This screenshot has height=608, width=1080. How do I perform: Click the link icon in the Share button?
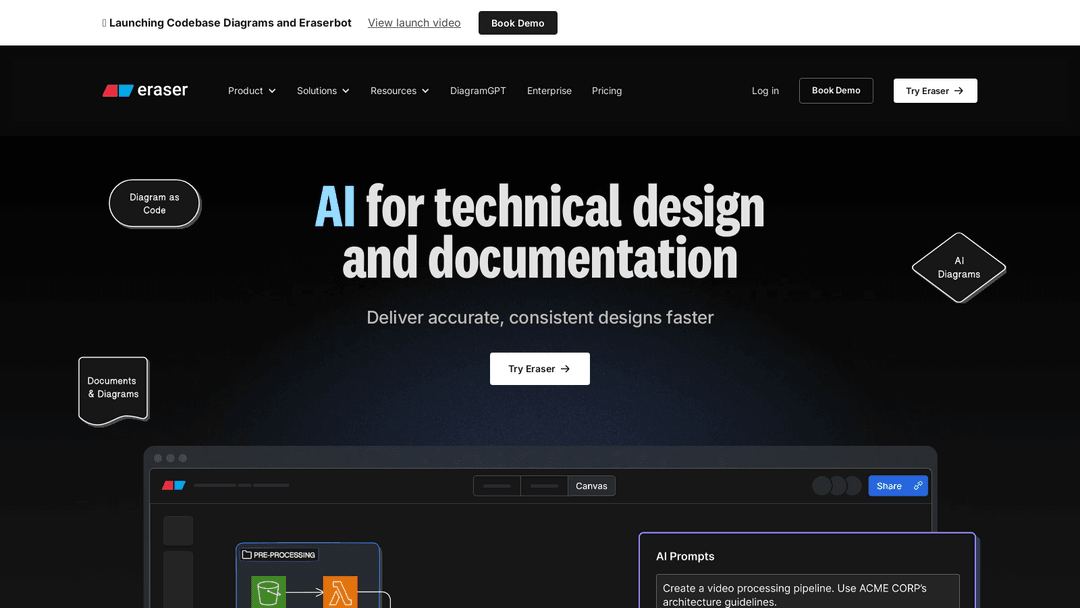(x=917, y=485)
